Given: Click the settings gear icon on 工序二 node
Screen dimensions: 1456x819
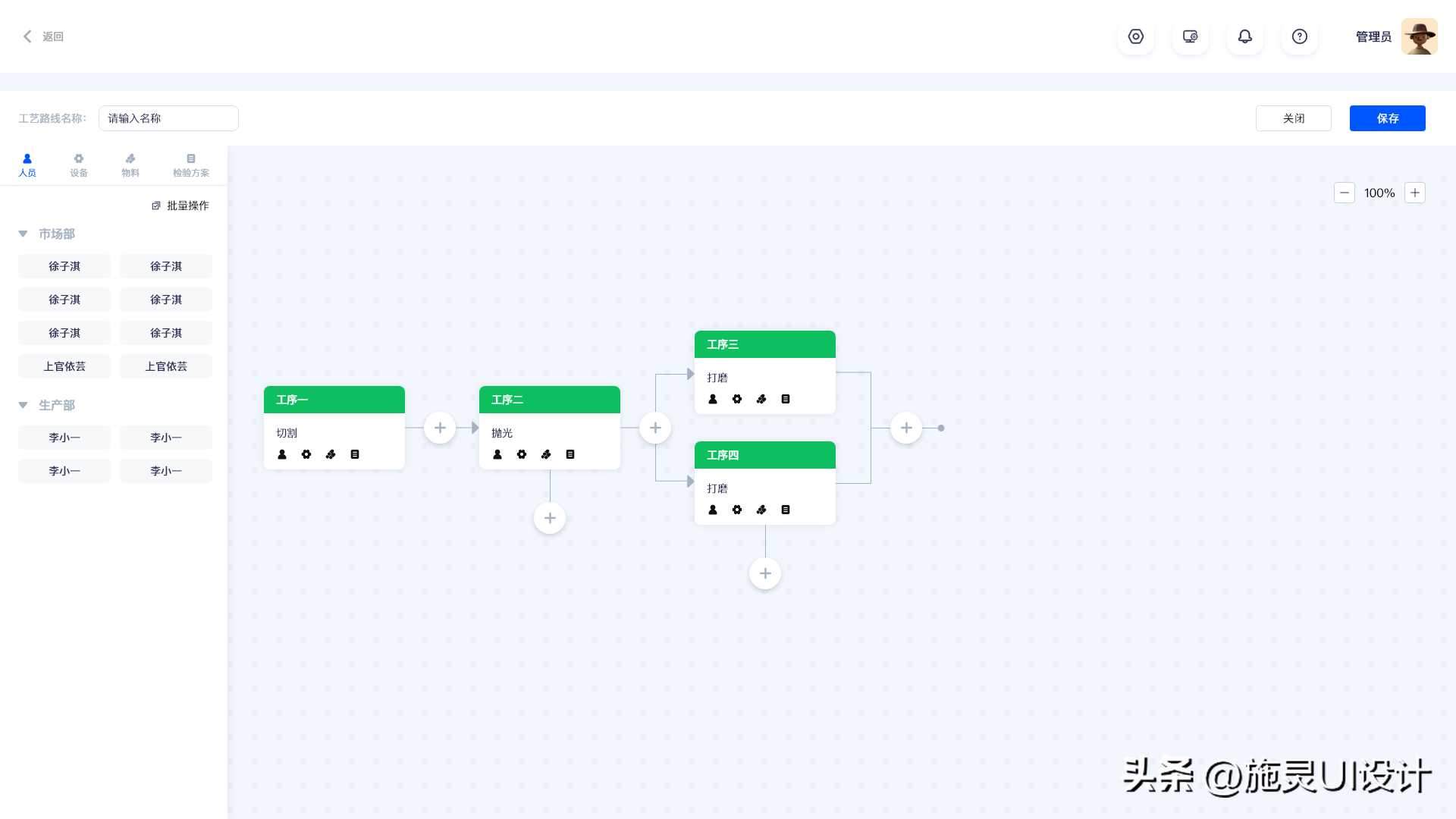Looking at the screenshot, I should coord(521,454).
